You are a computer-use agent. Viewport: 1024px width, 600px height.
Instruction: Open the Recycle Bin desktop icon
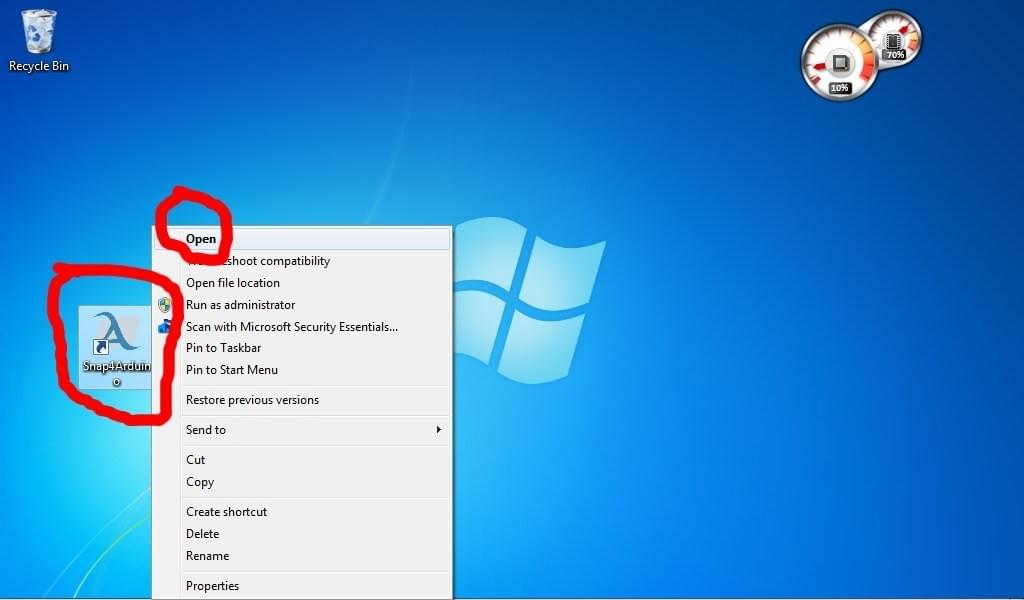(39, 40)
